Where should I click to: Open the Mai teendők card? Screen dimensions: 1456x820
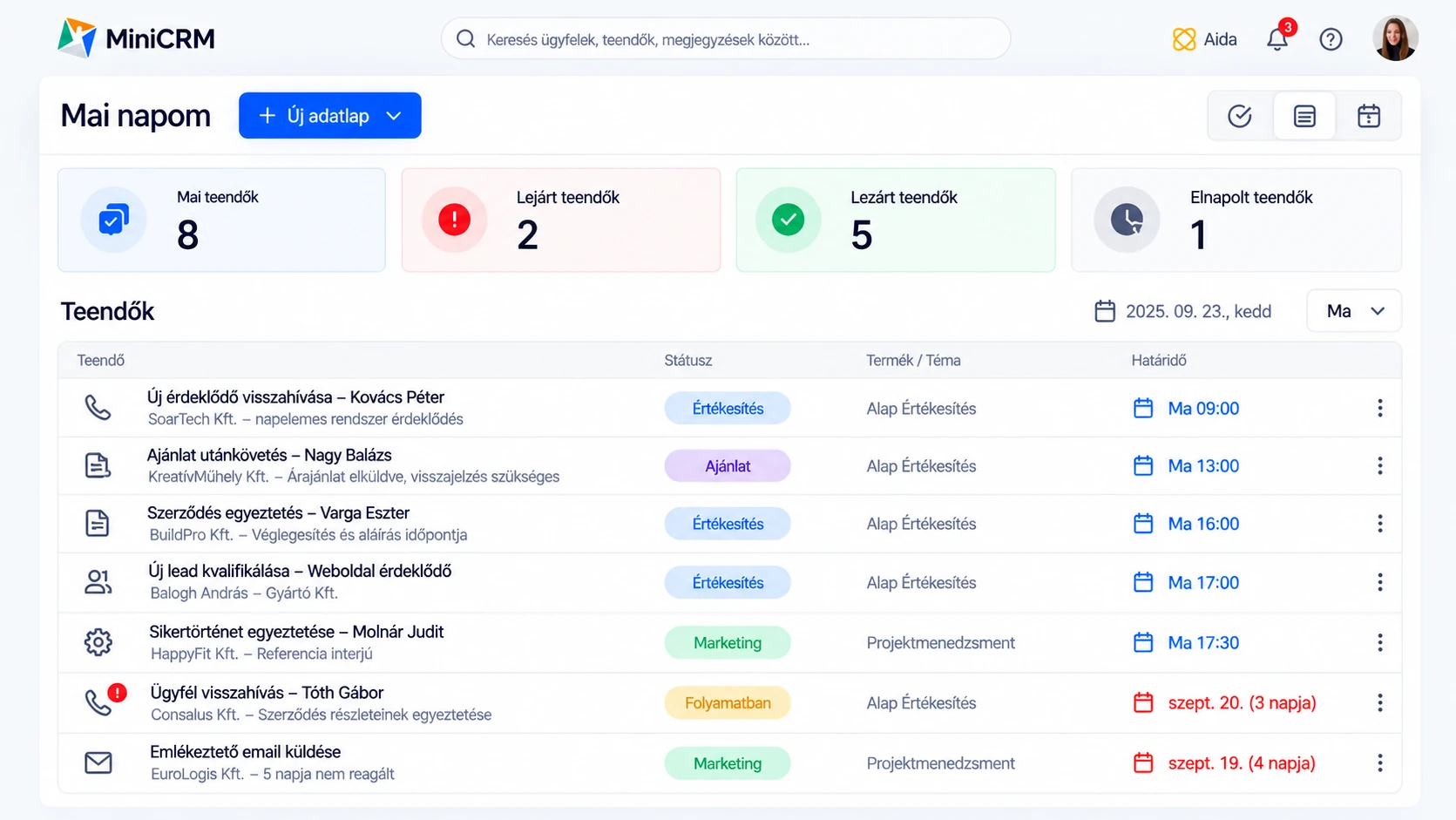(221, 220)
